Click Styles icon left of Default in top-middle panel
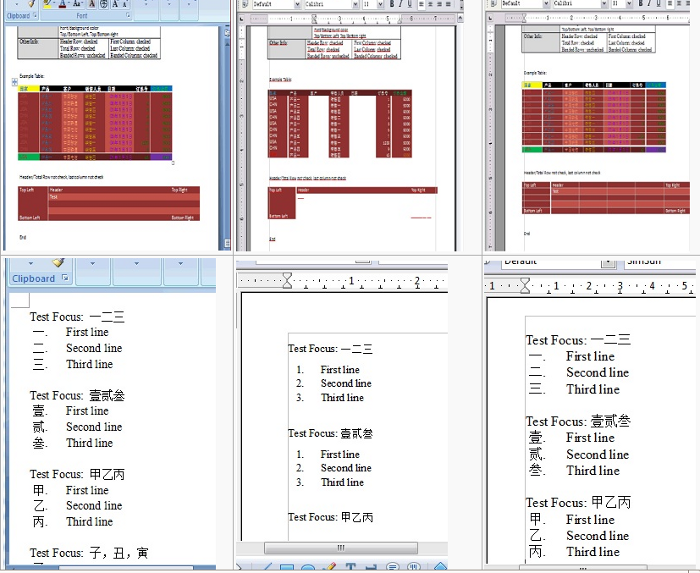The image size is (700, 573). (x=244, y=4)
